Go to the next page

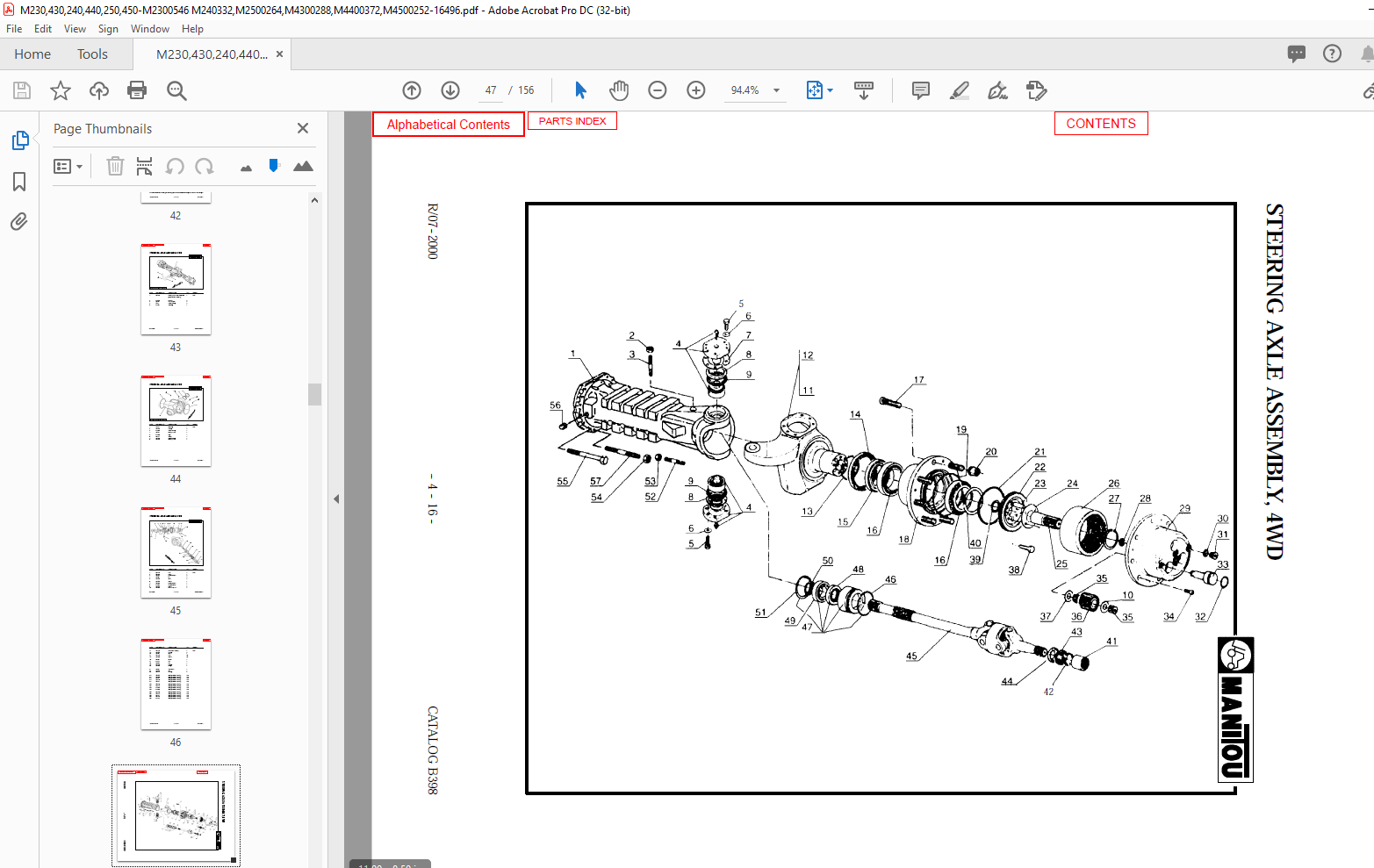point(450,90)
